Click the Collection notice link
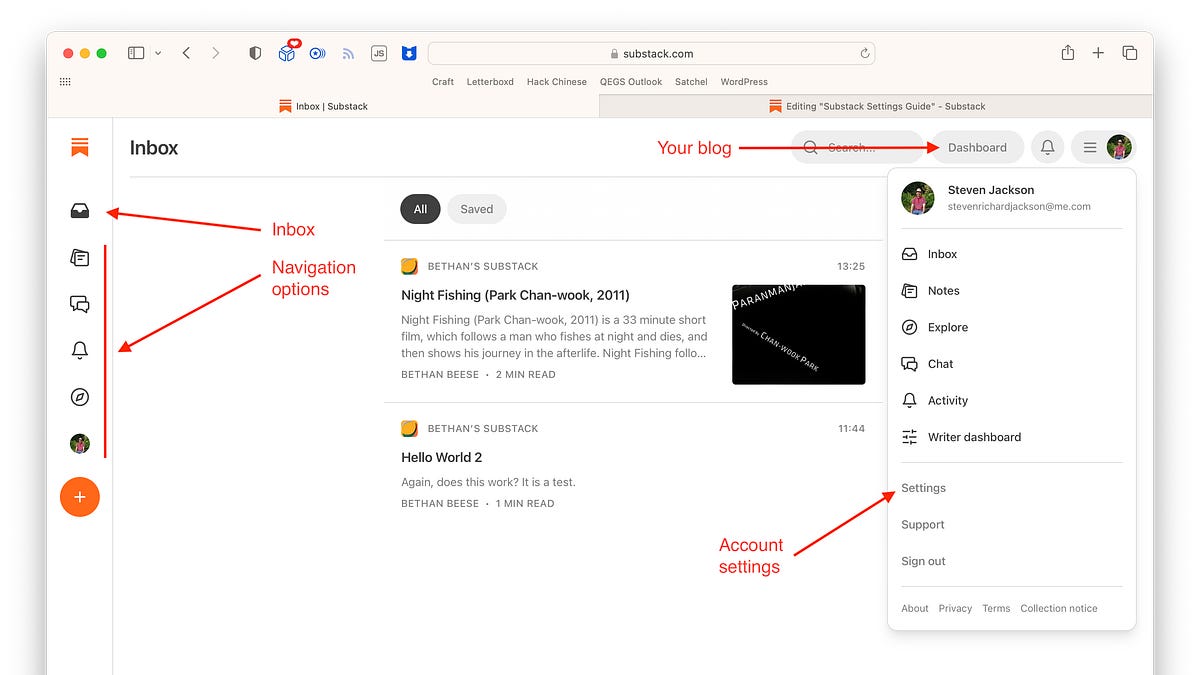Image resolution: width=1200 pixels, height=675 pixels. pos(1059,608)
